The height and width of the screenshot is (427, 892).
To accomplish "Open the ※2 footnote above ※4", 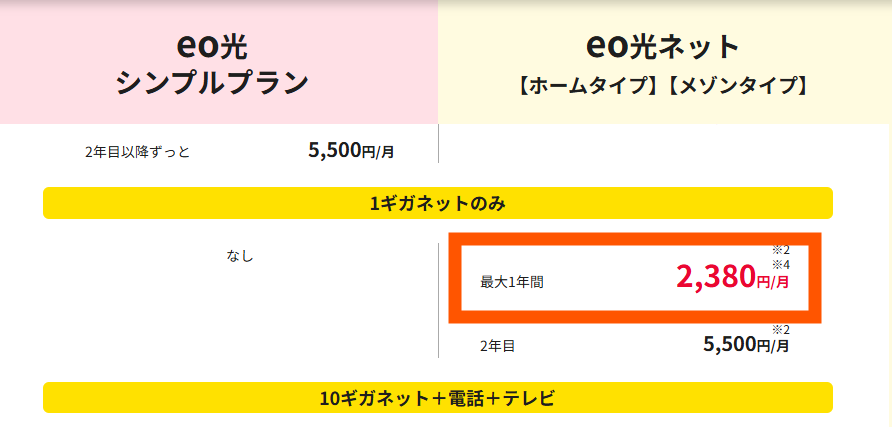I will coord(780,249).
